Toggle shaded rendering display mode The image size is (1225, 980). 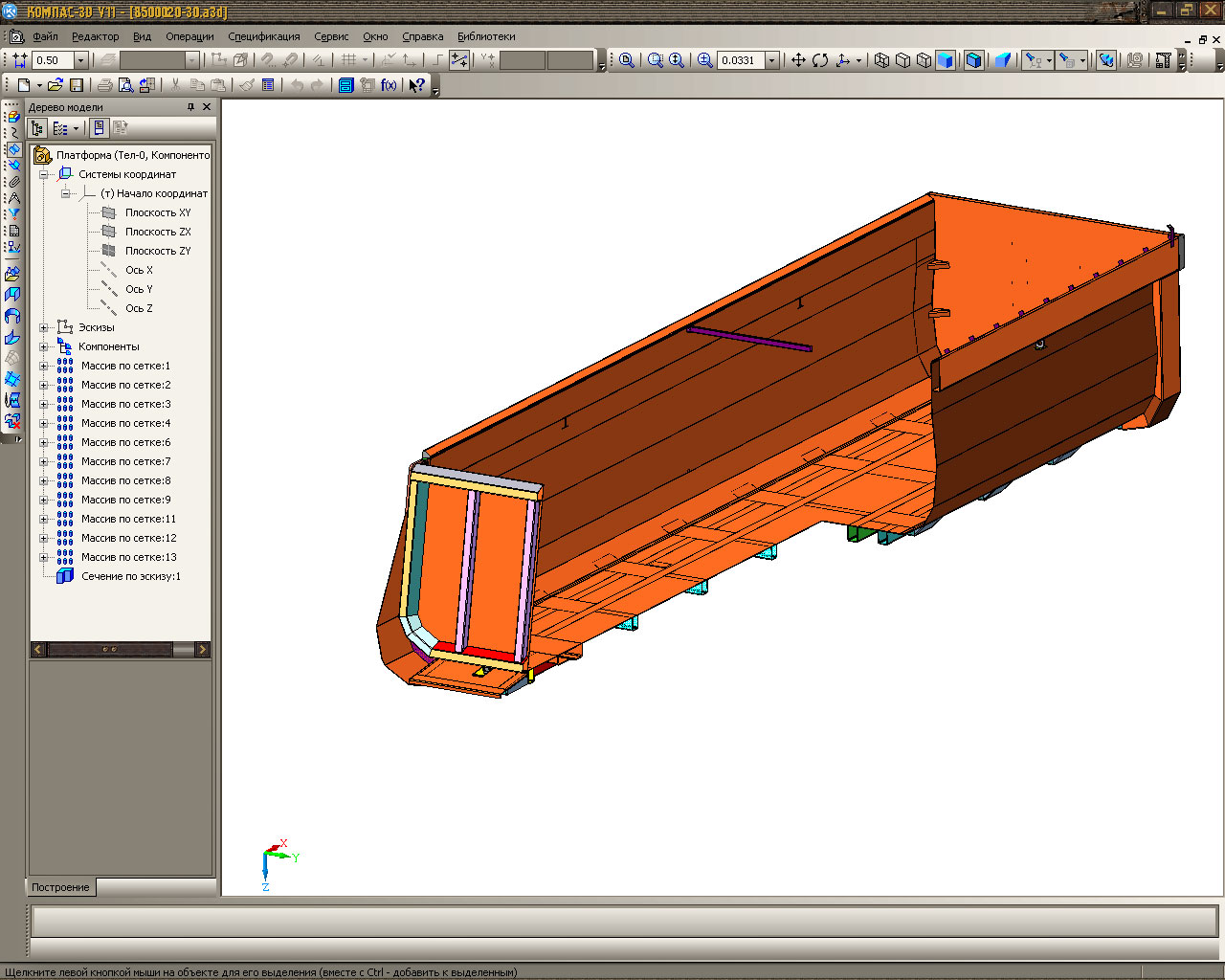point(945,60)
